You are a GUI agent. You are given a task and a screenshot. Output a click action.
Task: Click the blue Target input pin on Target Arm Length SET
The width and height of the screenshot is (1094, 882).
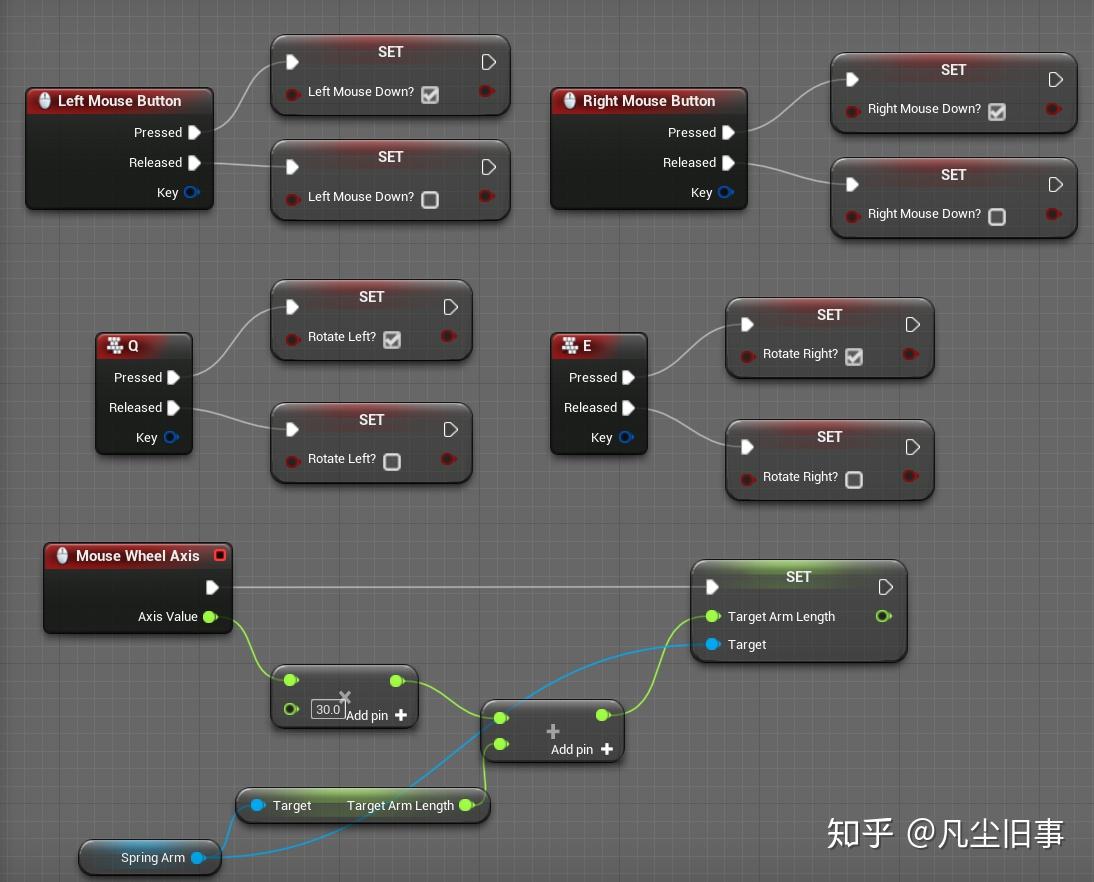coord(711,644)
